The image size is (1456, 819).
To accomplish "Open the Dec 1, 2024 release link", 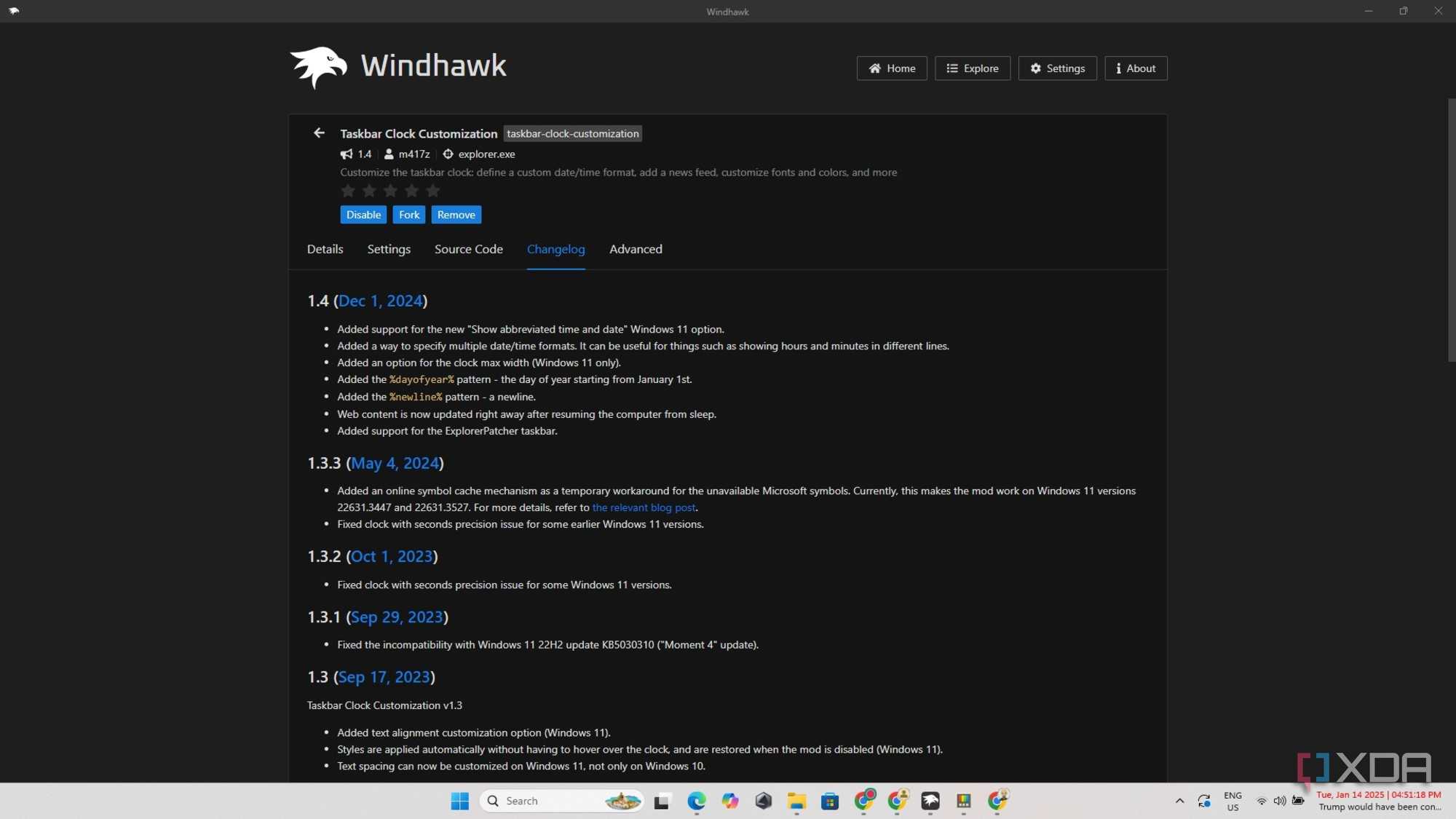I will (x=380, y=301).
